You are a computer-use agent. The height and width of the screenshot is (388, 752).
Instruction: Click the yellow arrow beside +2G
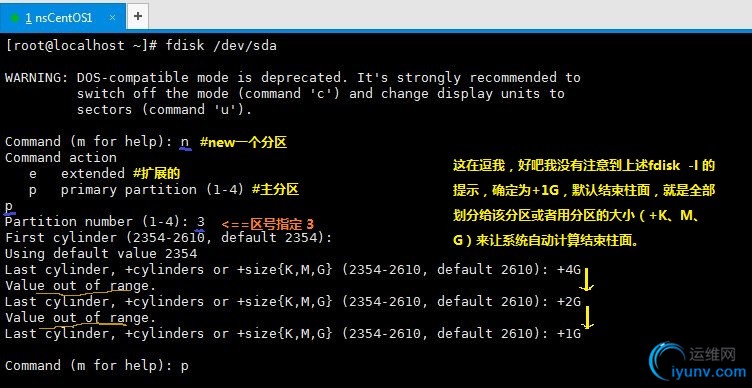point(587,317)
